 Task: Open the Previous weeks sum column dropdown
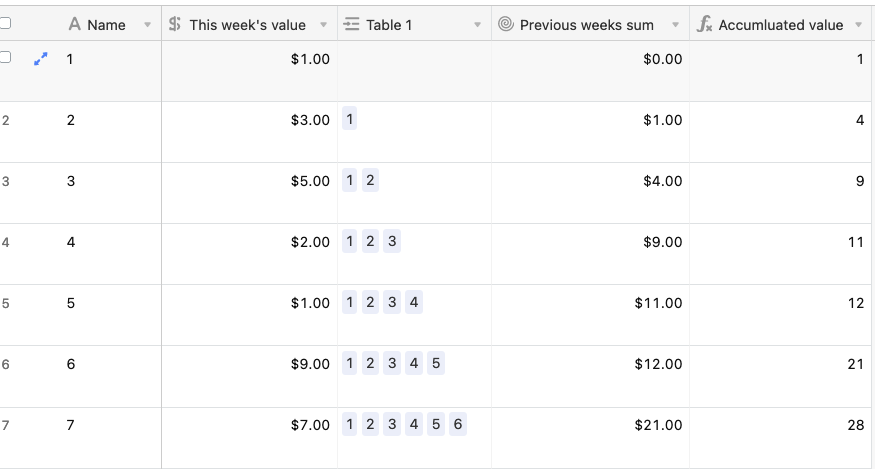click(675, 25)
